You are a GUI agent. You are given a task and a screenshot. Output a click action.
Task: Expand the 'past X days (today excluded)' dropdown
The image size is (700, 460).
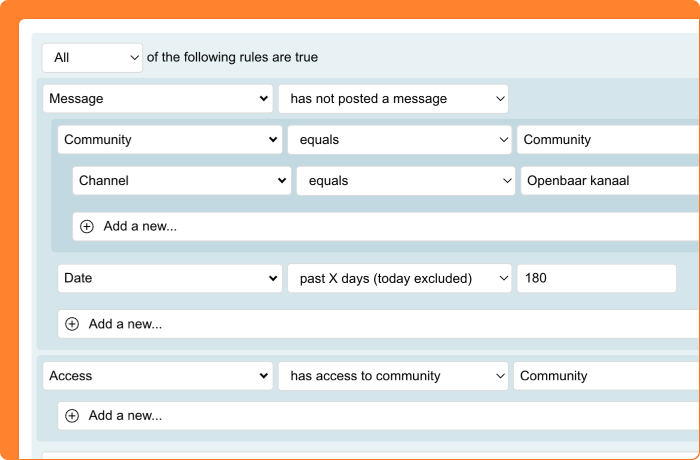coord(399,278)
